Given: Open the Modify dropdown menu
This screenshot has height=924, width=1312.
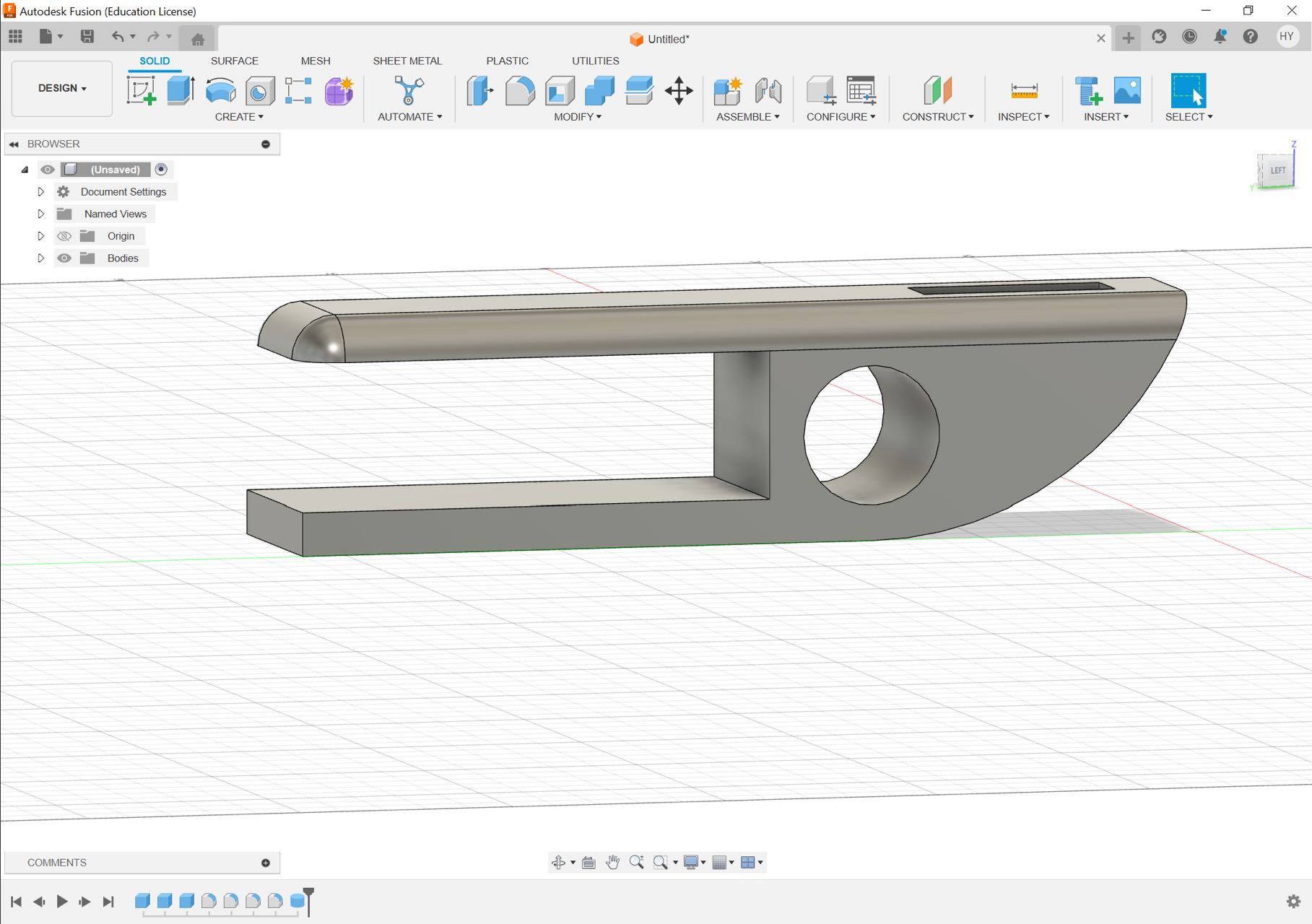Looking at the screenshot, I should (576, 116).
